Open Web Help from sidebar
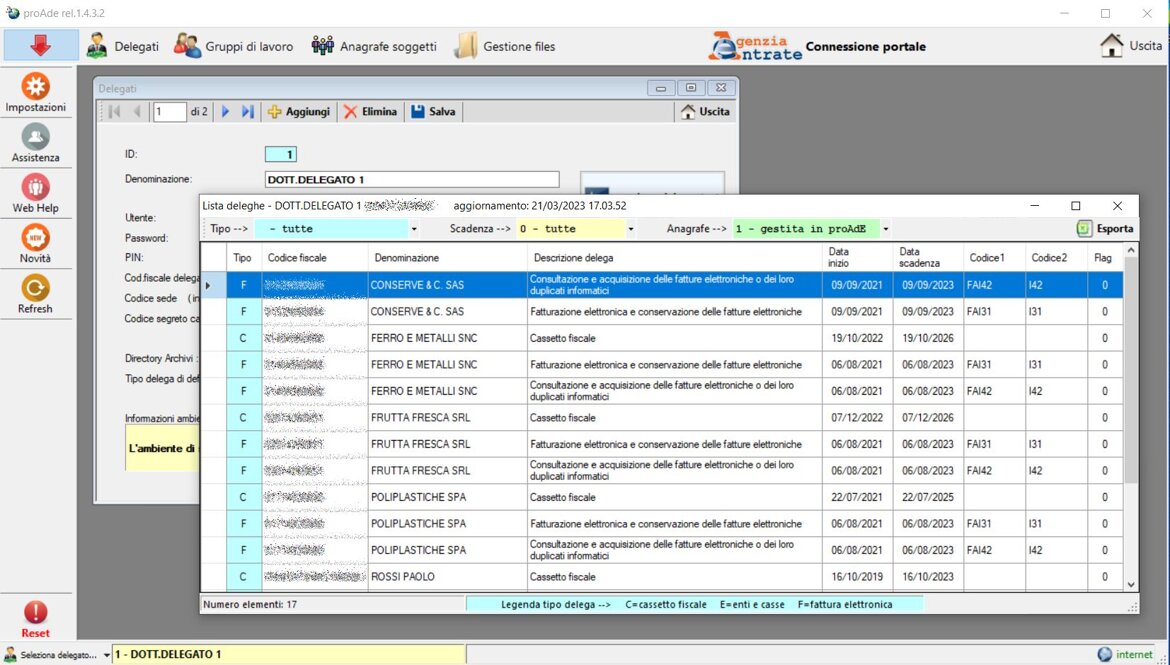The image size is (1170, 665). click(36, 188)
